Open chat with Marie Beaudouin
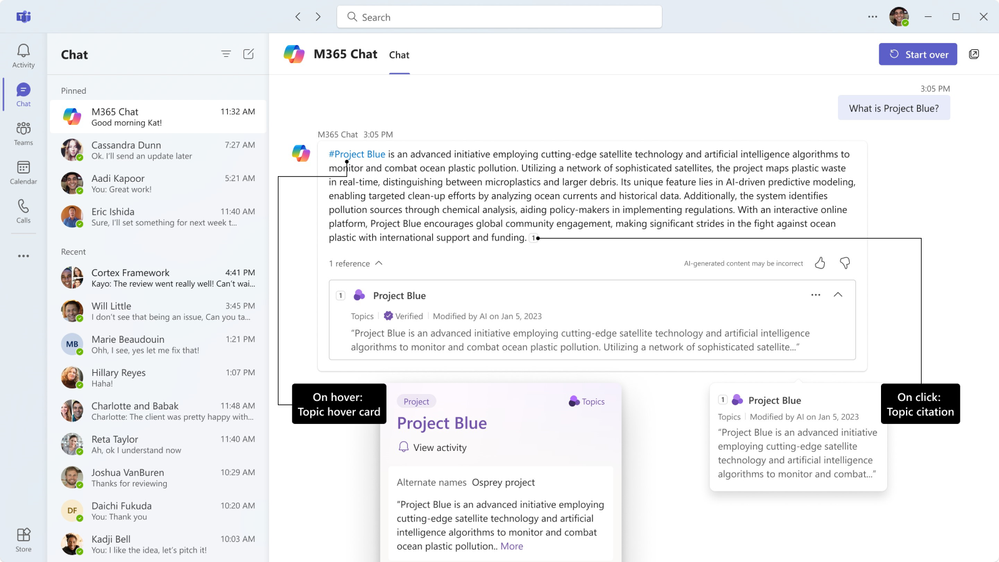Viewport: 999px width, 562px height. (158, 344)
